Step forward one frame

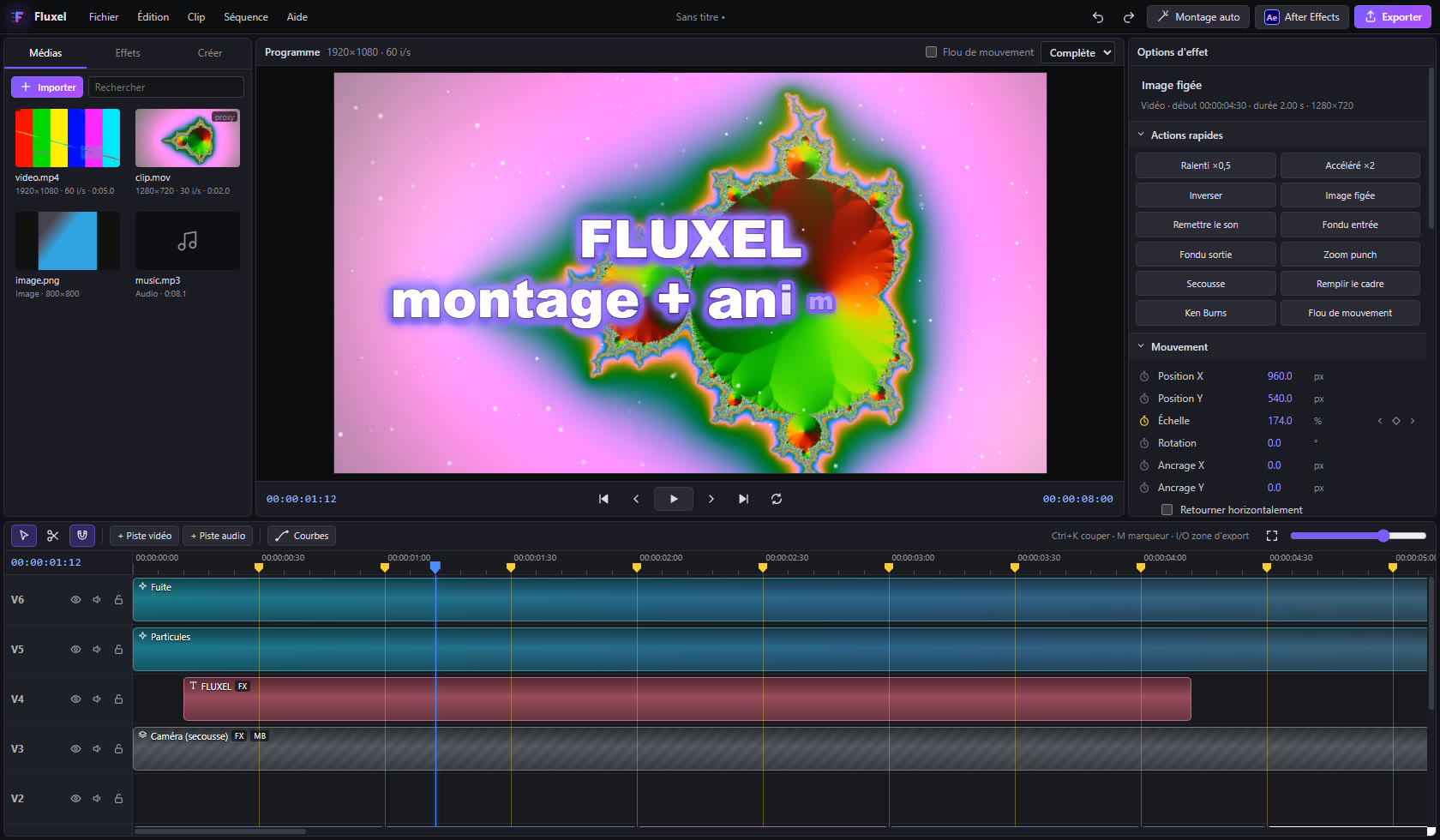point(711,499)
